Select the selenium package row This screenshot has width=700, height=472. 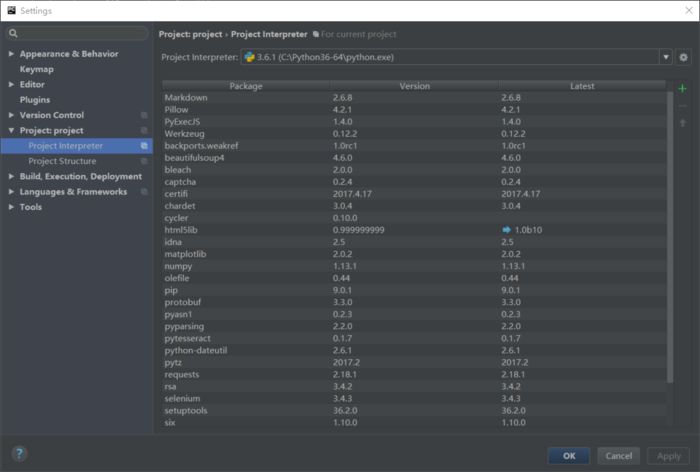pos(414,398)
